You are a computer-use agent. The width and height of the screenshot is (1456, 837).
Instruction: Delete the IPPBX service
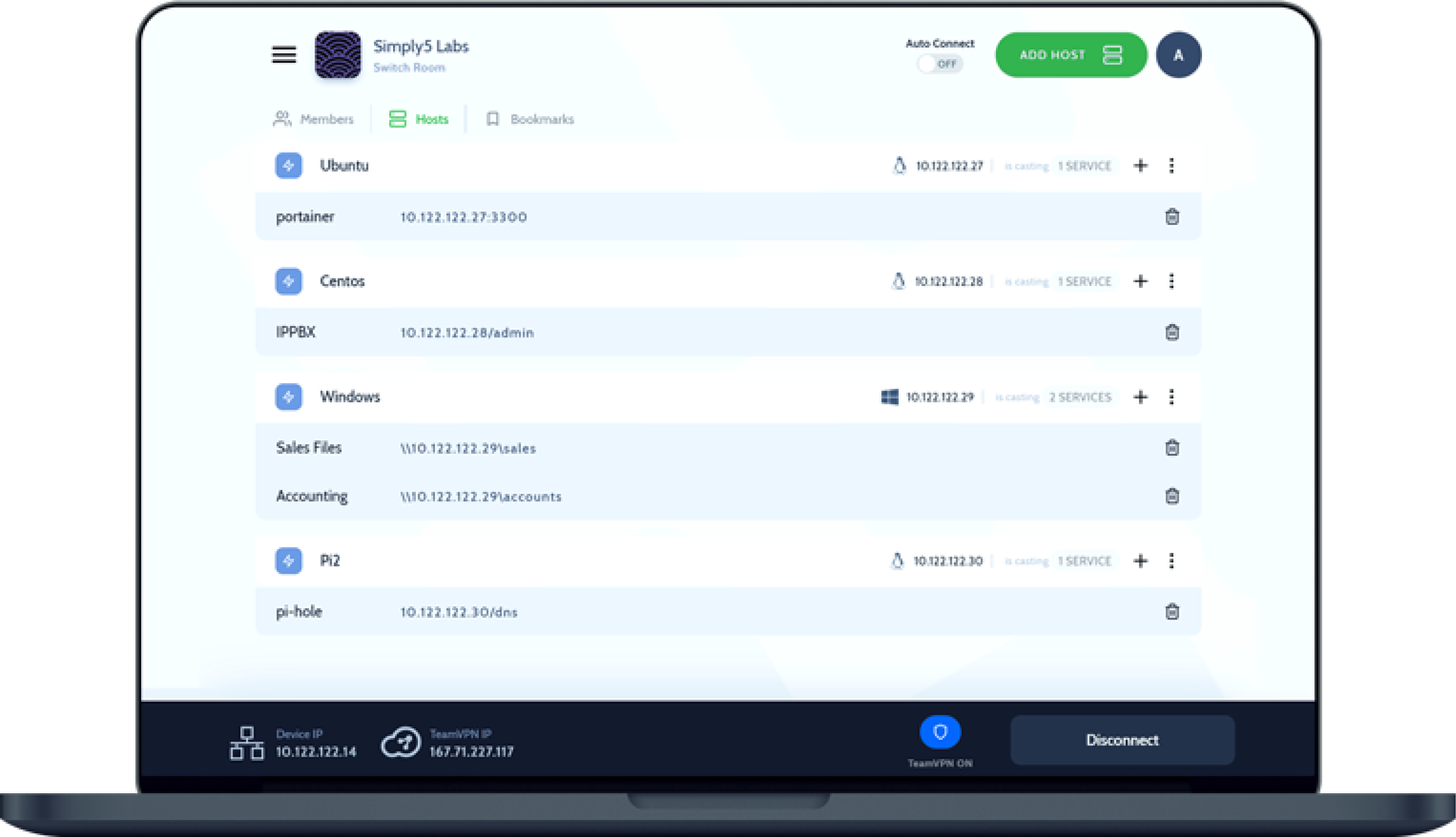click(1172, 332)
